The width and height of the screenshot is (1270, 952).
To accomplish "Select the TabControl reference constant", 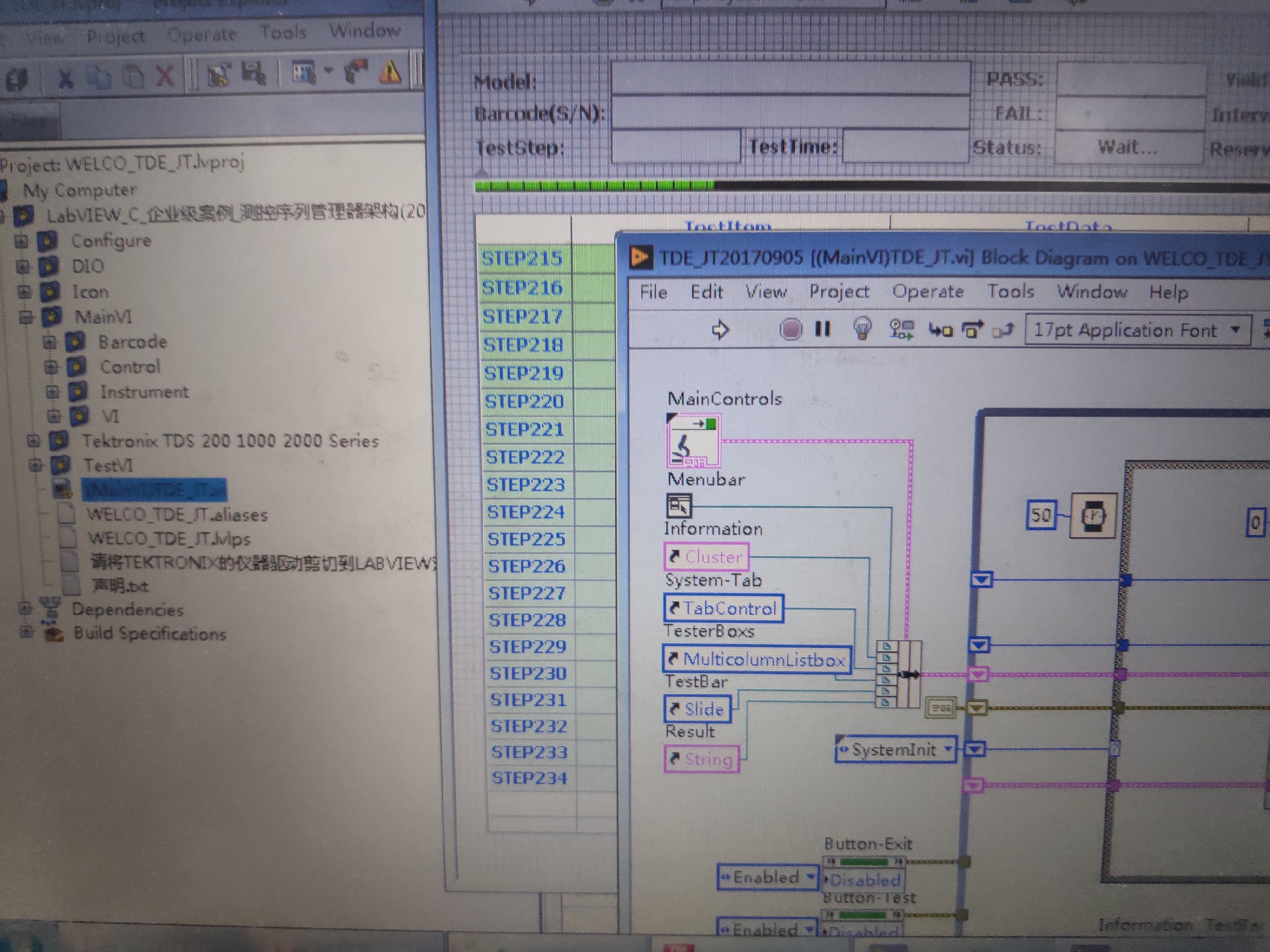I will tap(724, 608).
